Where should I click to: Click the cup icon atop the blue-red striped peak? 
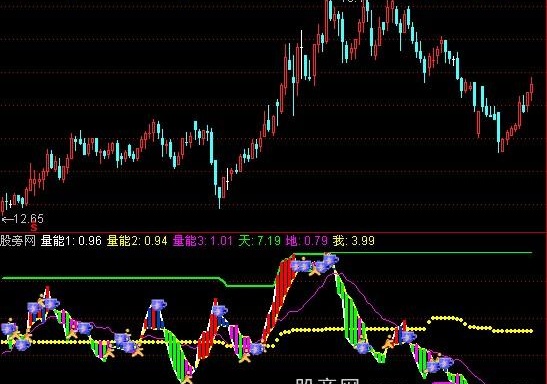coord(158,304)
